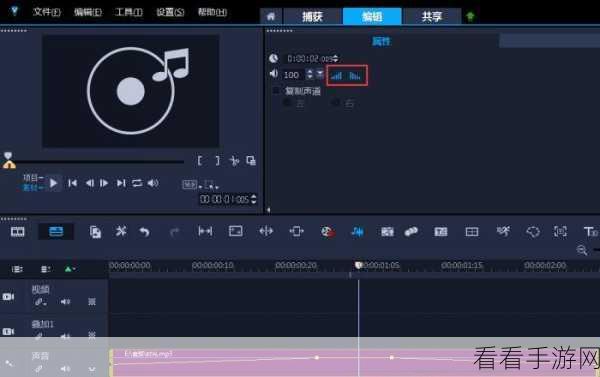Open the subtitle editor icon
This screenshot has width=600, height=377.
[x=440, y=232]
